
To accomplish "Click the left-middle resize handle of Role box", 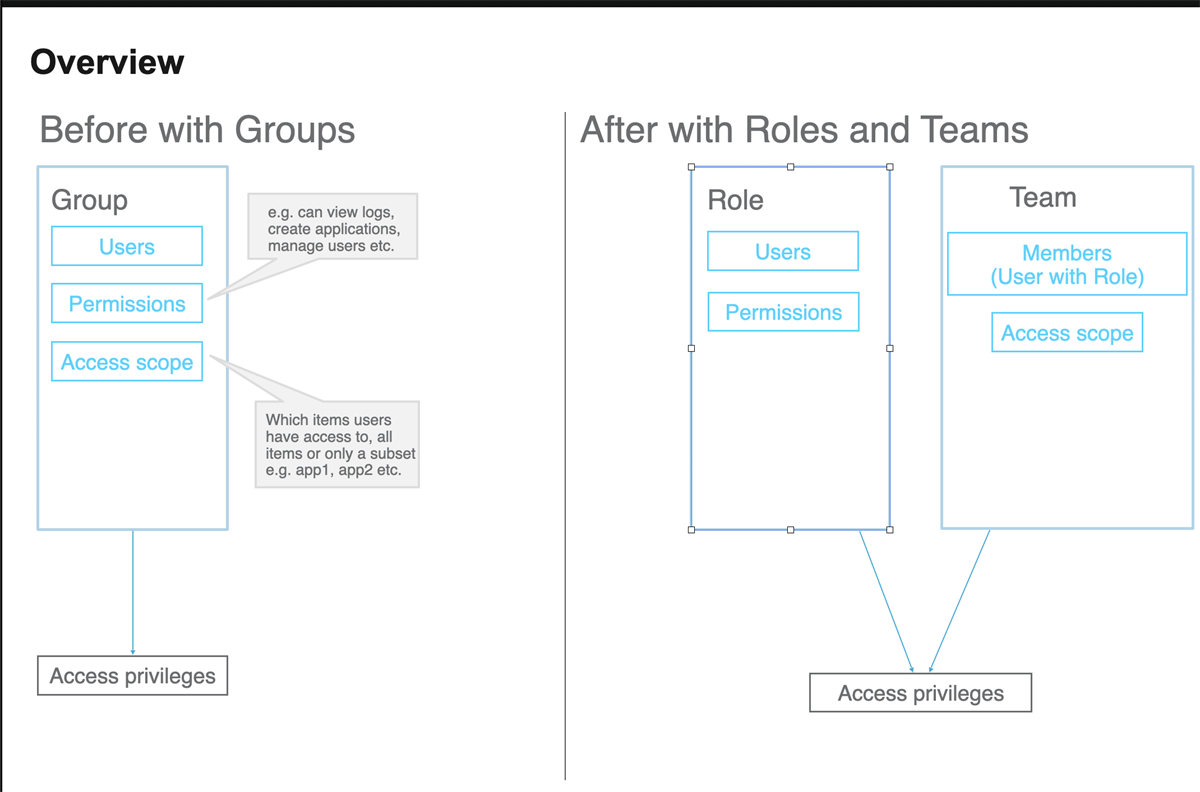I will point(691,348).
